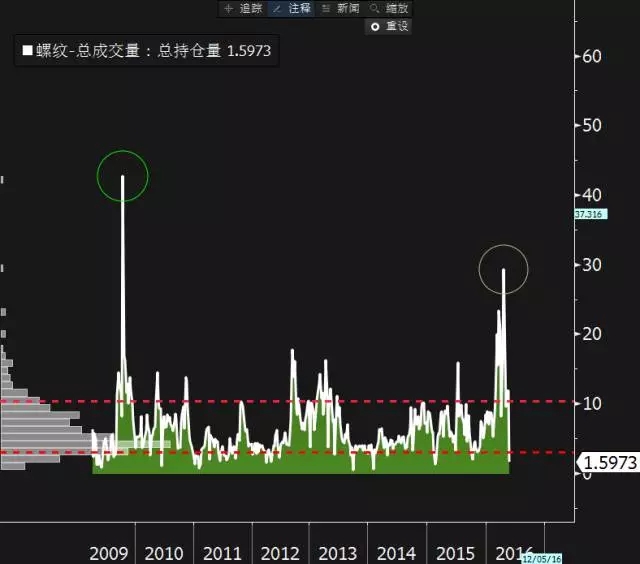This screenshot has height=564, width=640.
Task: Click the 2014 x-axis year label
Action: coord(396,554)
